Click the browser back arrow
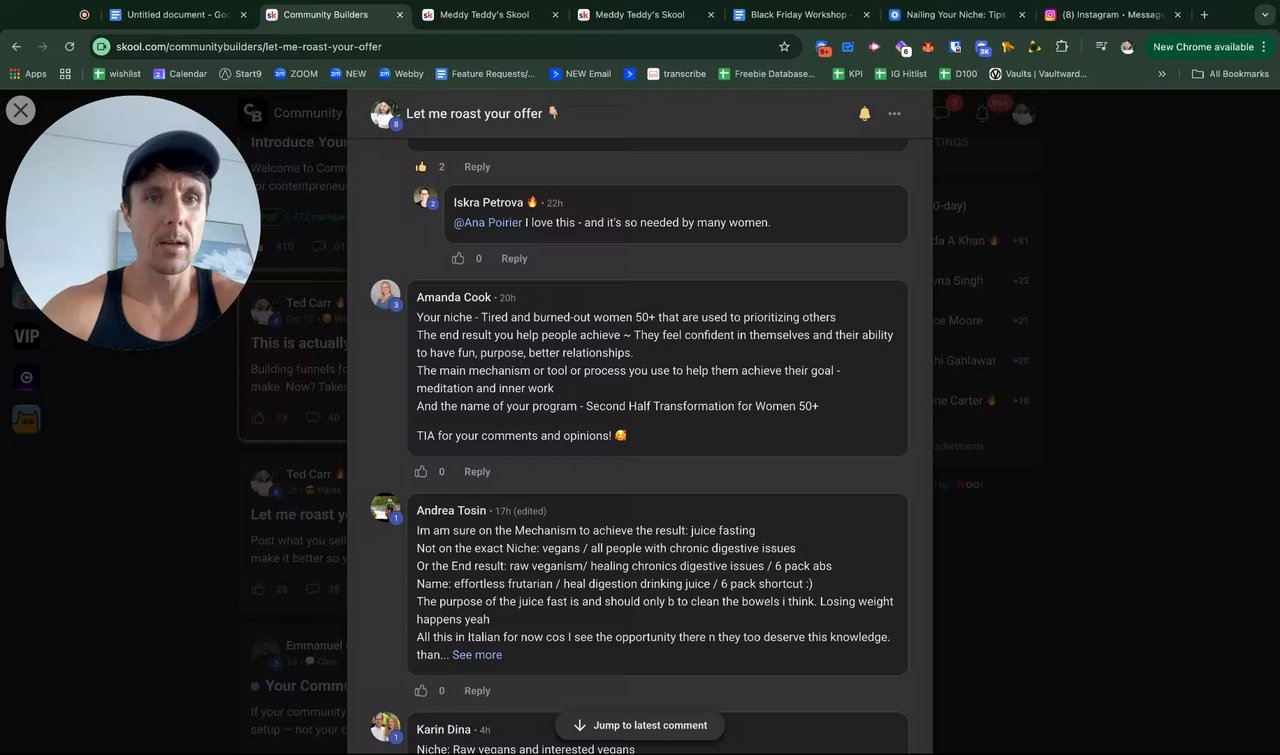The image size is (1280, 755). pos(16,47)
